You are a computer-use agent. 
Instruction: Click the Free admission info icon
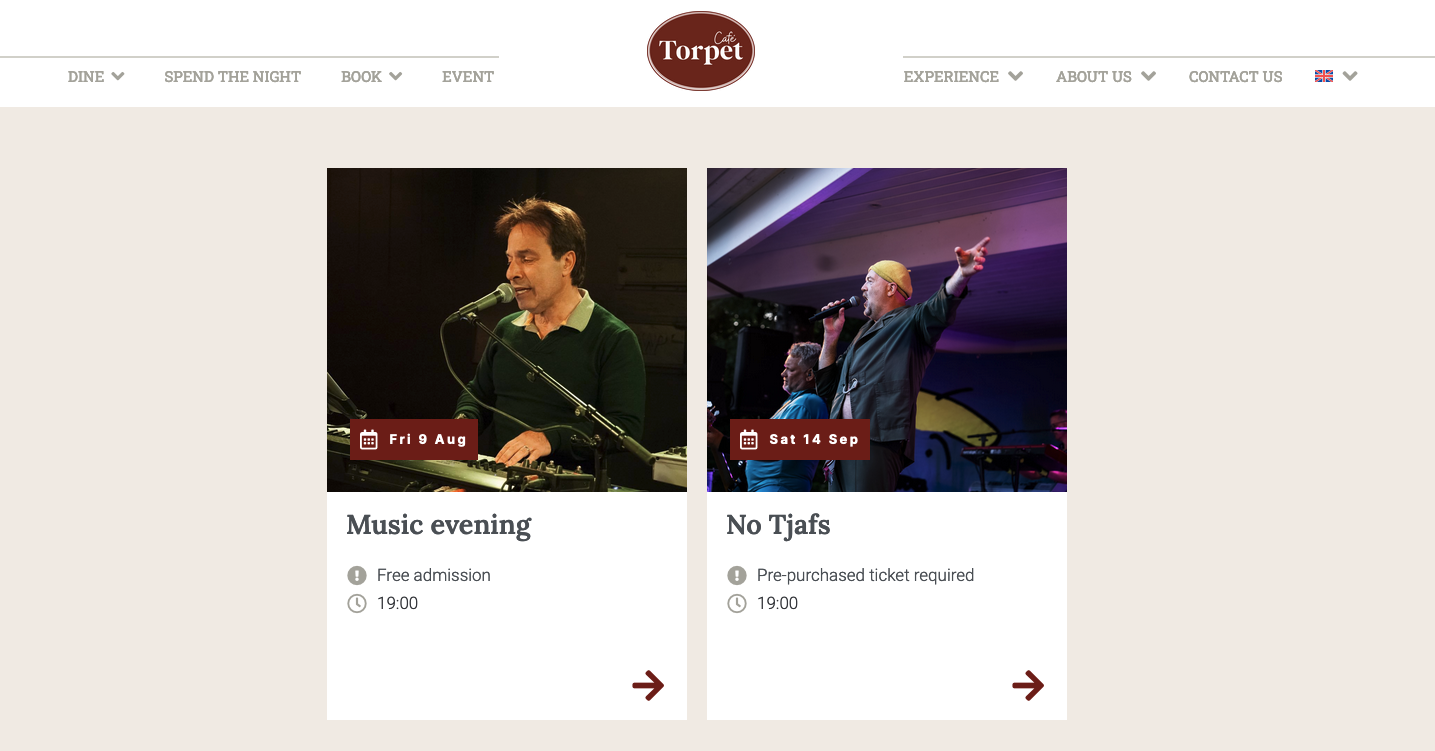[x=357, y=575]
